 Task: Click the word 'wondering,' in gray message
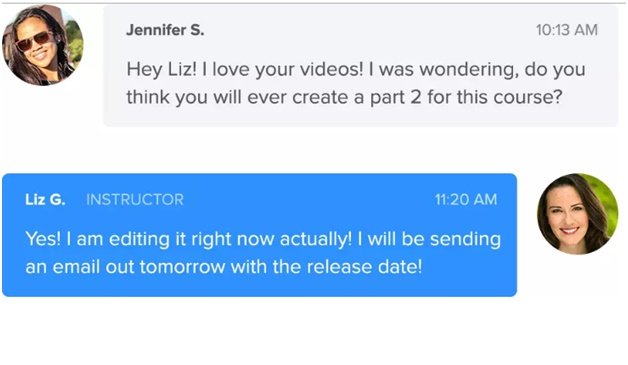pos(468,70)
